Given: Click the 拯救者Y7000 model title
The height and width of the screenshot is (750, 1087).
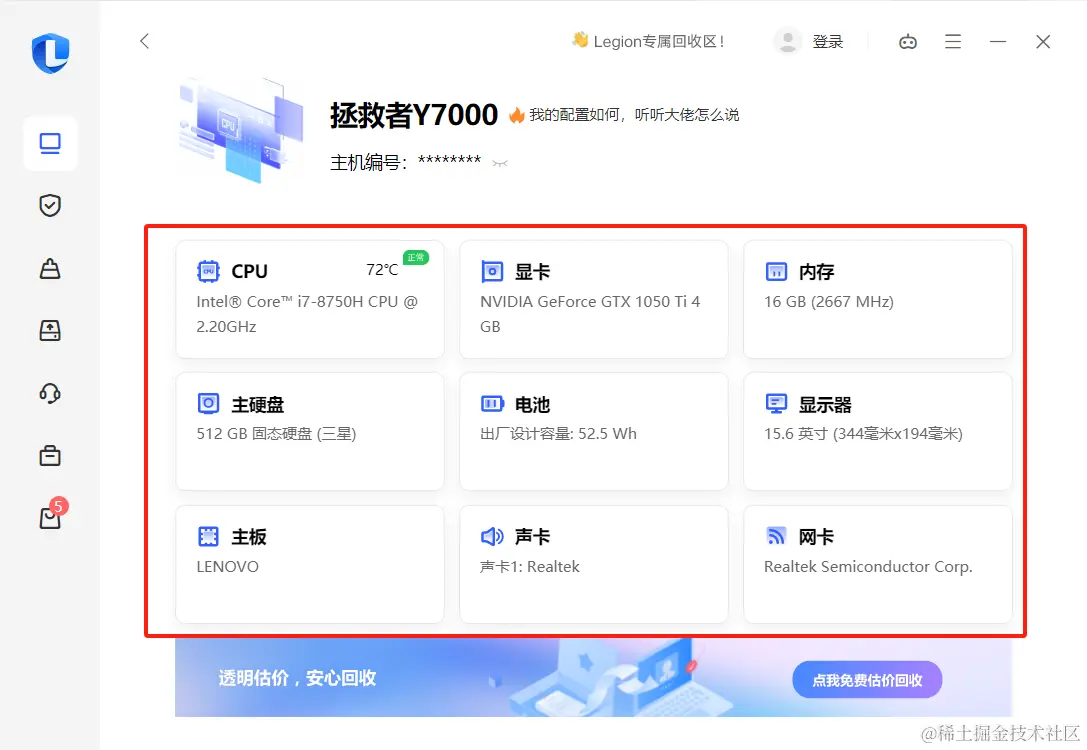Looking at the screenshot, I should 414,115.
